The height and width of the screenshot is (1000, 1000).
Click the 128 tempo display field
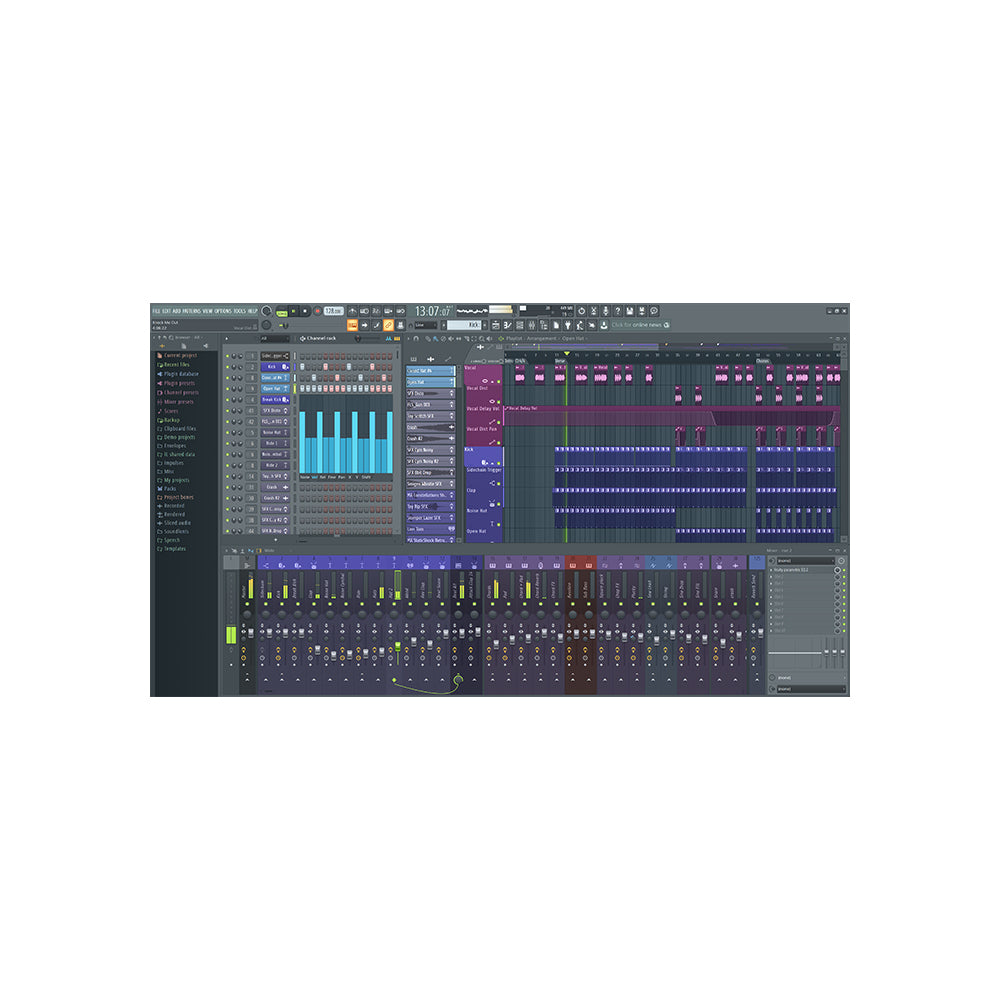click(333, 311)
